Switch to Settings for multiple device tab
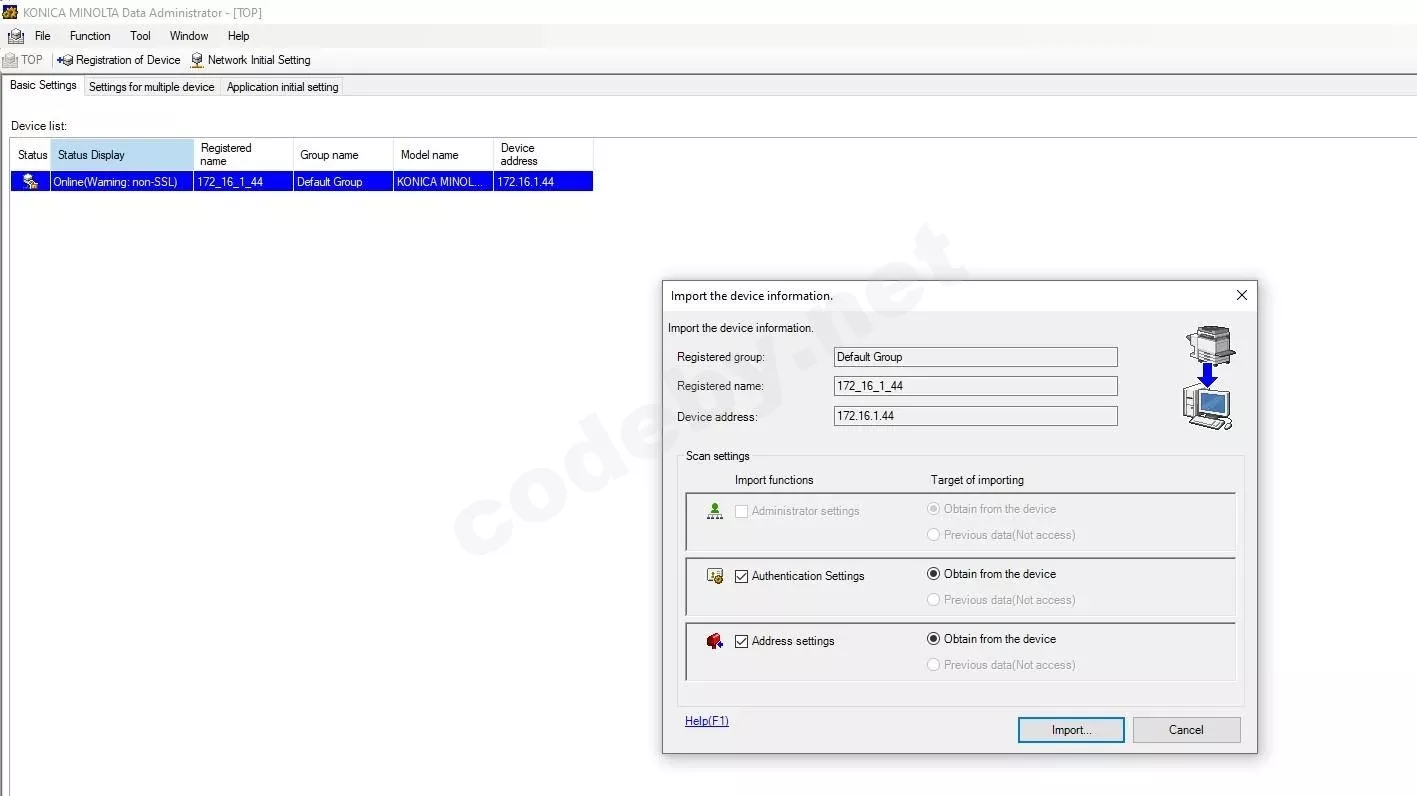This screenshot has height=796, width=1417. 152,87
